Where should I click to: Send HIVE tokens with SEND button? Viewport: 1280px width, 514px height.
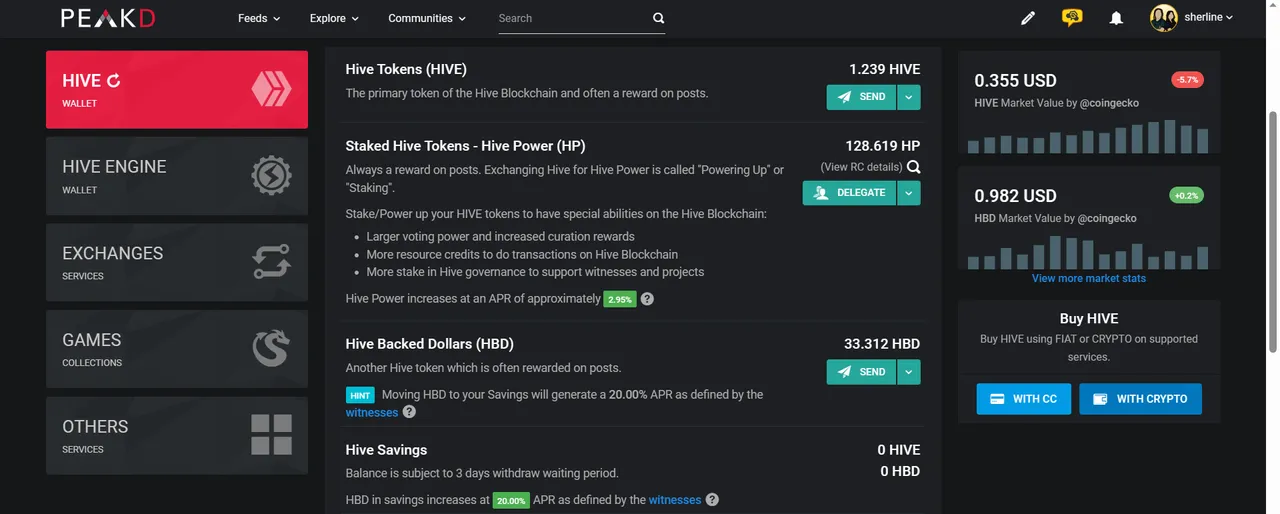point(861,97)
